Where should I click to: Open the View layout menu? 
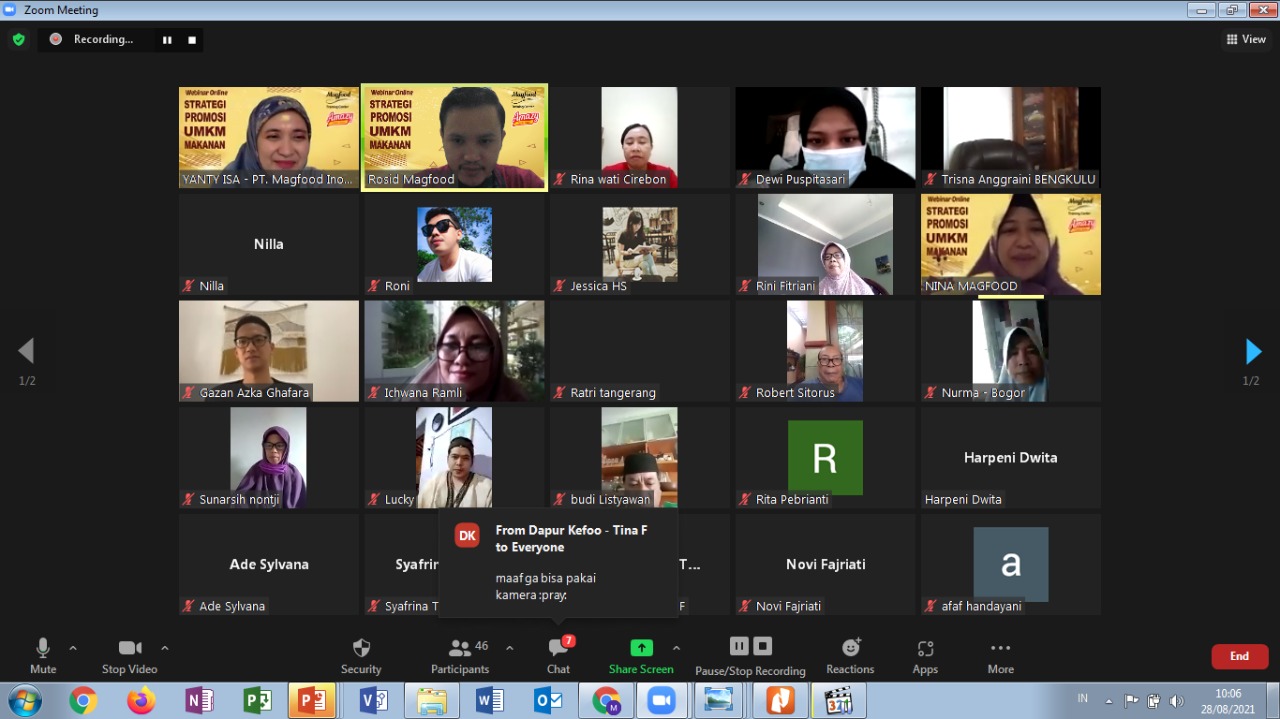[x=1246, y=40]
